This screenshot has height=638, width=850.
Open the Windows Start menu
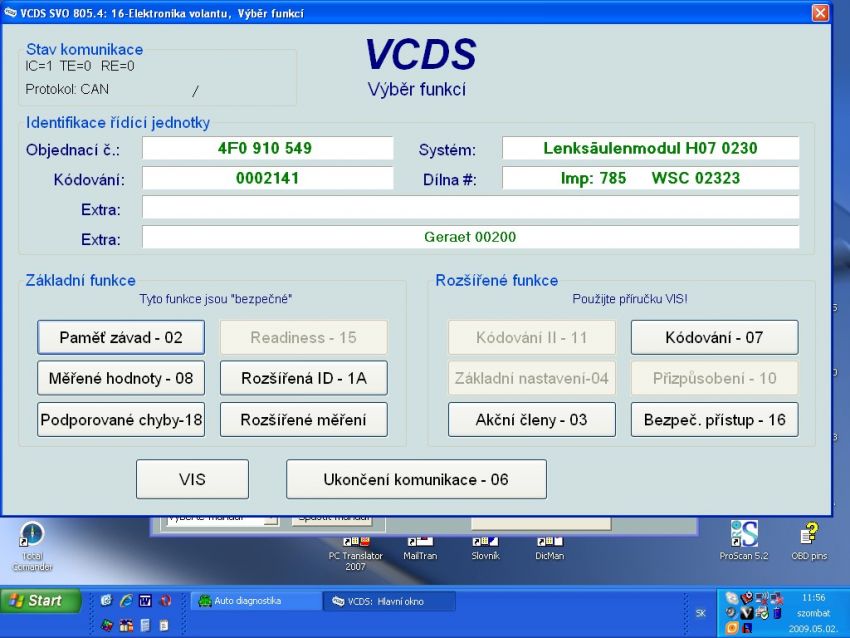tap(36, 601)
